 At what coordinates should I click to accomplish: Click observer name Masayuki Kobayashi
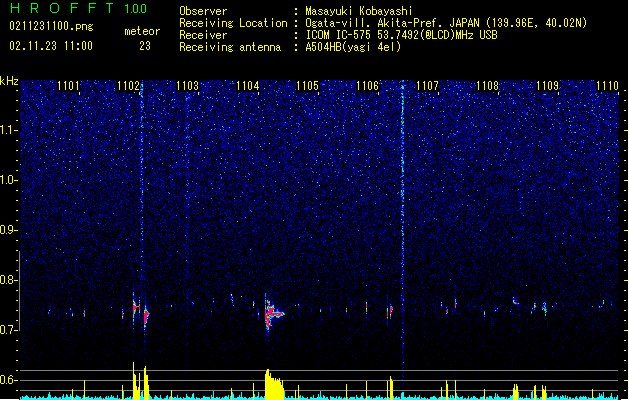[359, 11]
